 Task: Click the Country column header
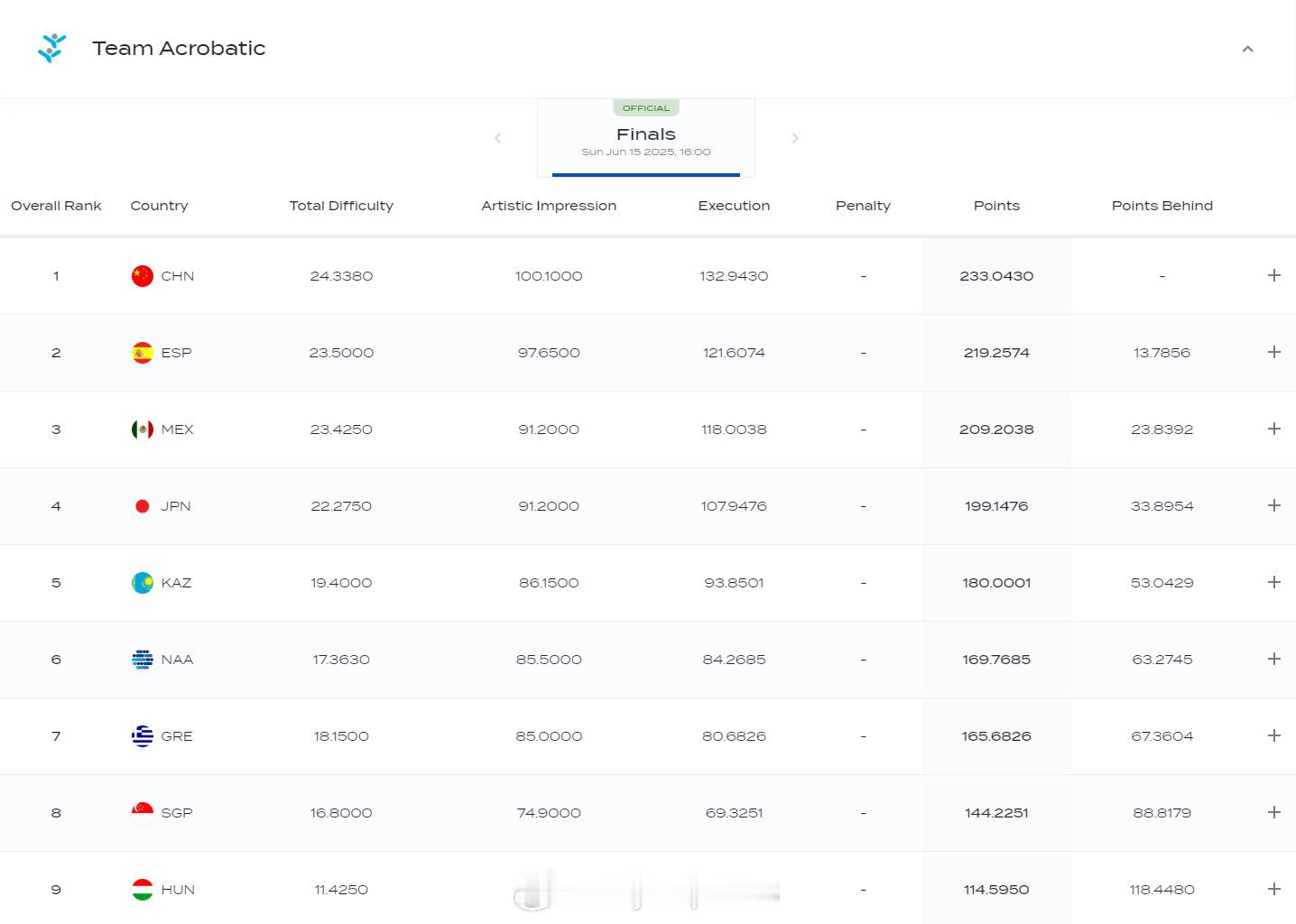point(159,206)
